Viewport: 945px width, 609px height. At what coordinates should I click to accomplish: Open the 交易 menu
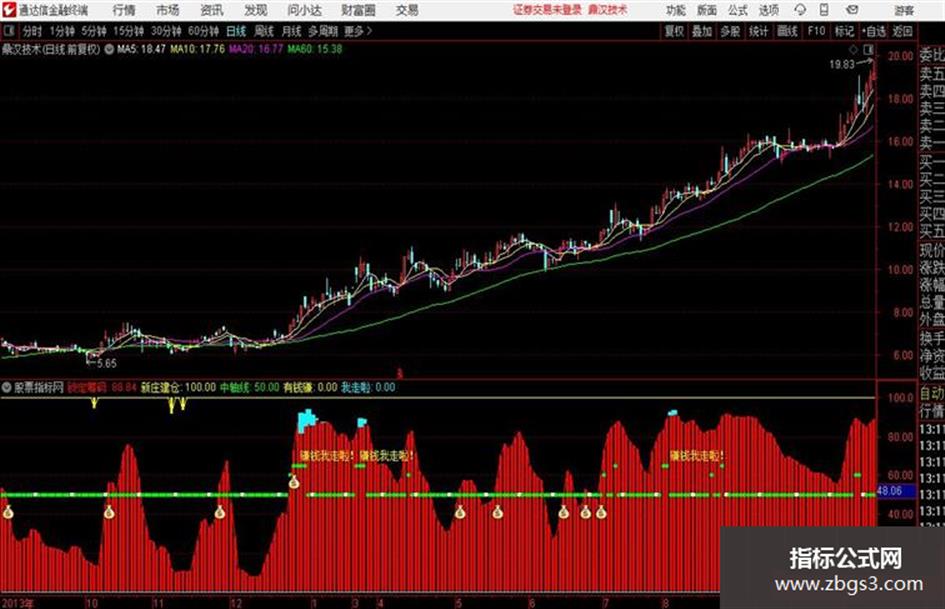point(407,10)
